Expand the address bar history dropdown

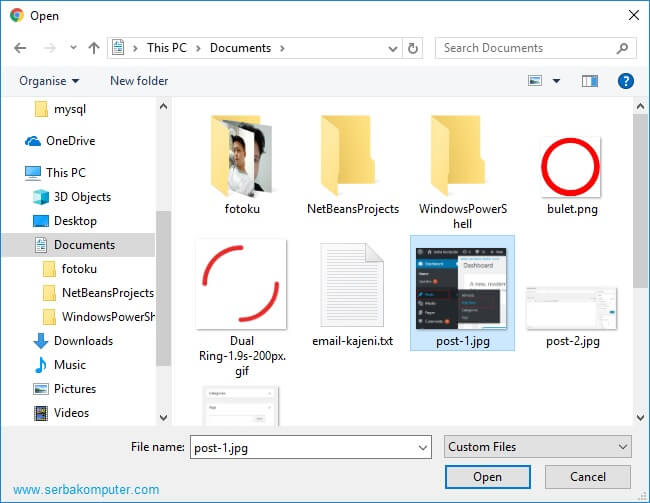(x=392, y=49)
